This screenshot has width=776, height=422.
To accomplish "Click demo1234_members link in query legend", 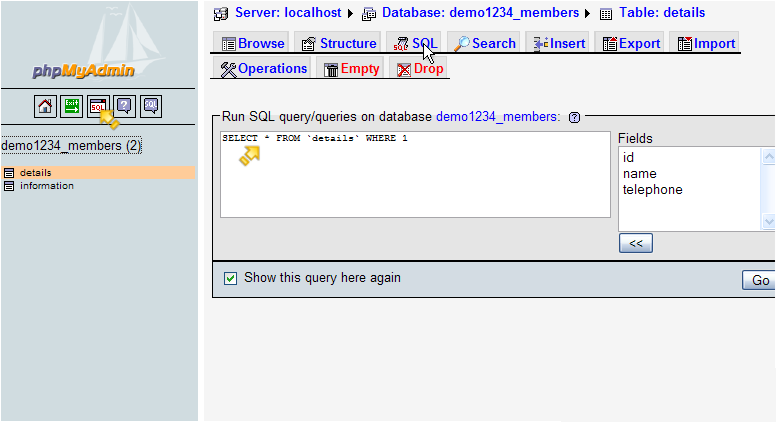I will (x=496, y=117).
